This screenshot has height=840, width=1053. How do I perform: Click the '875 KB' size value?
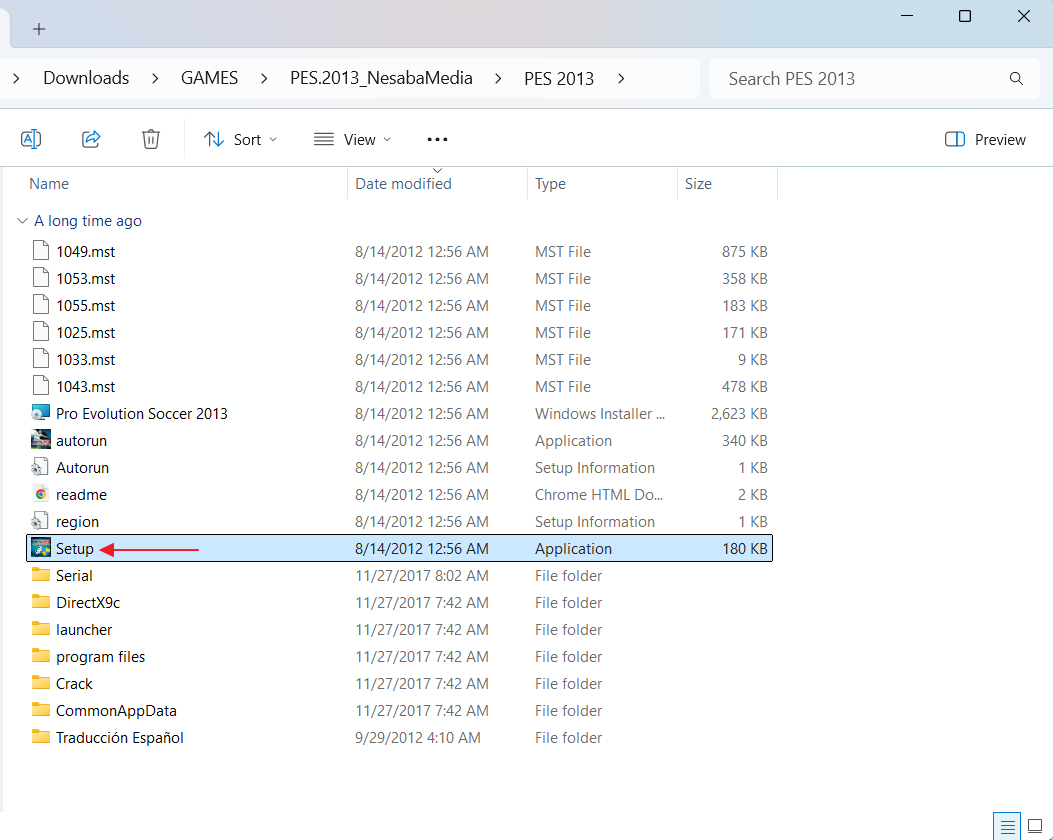tap(745, 252)
